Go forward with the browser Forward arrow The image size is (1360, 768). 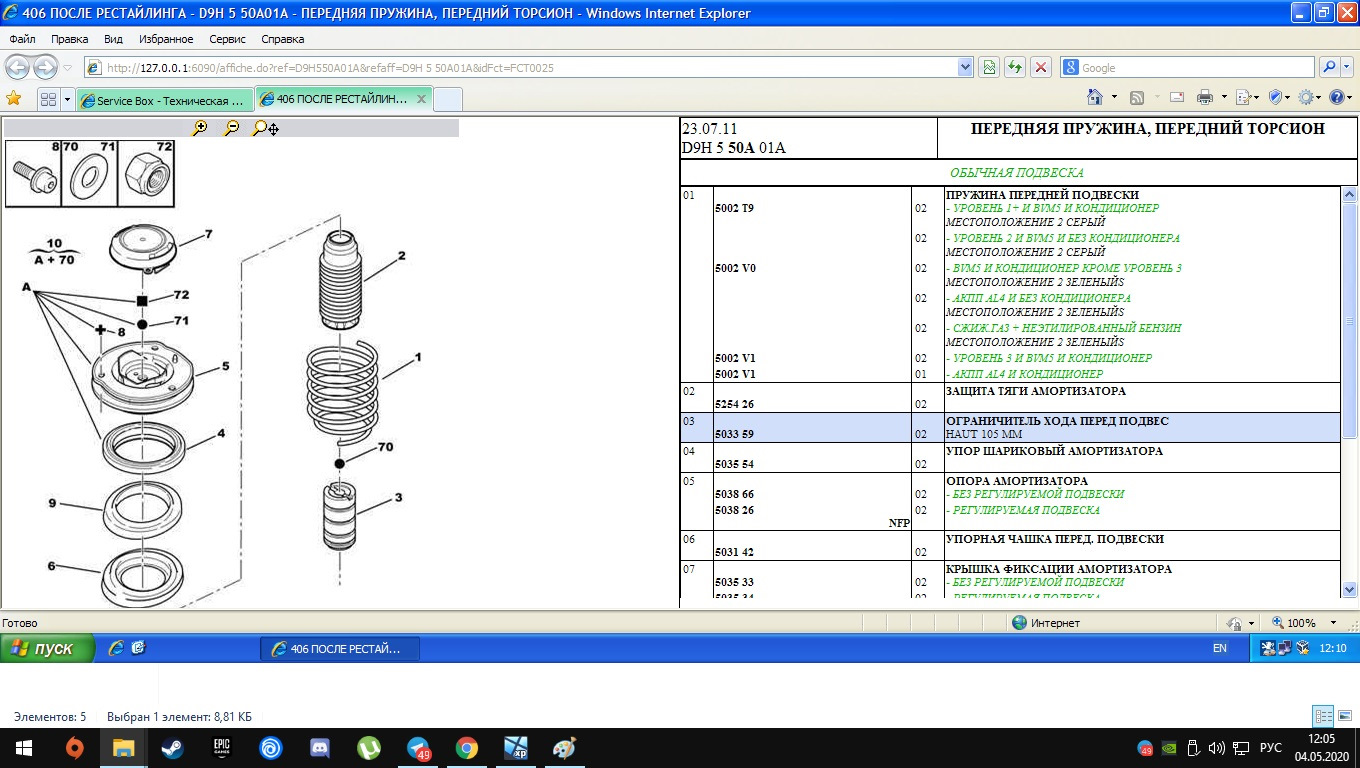click(x=45, y=67)
